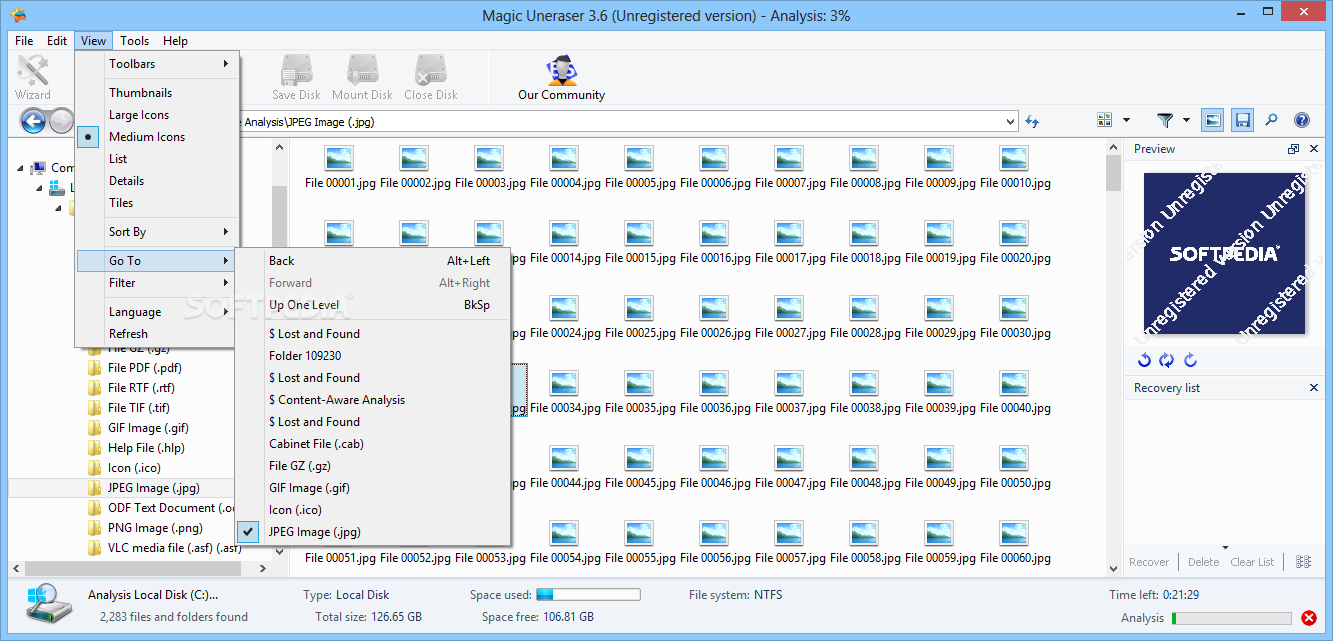Go to Folder 109230
This screenshot has width=1333, height=641.
pyautogui.click(x=372, y=356)
